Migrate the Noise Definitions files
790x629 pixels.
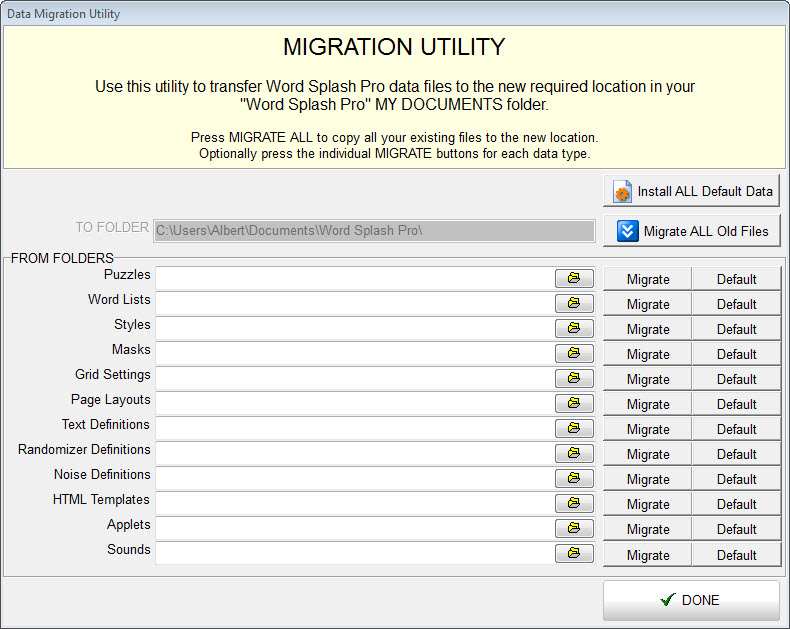(647, 479)
